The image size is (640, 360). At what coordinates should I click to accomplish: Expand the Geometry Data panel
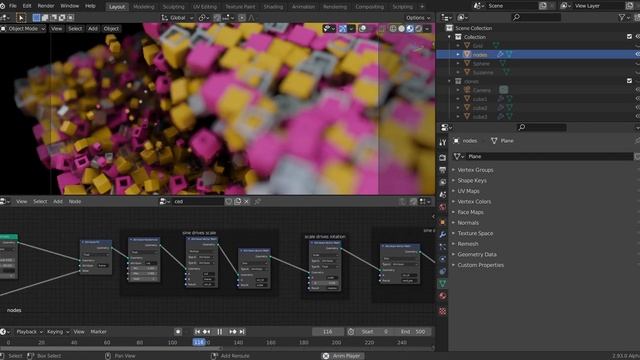[x=477, y=254]
